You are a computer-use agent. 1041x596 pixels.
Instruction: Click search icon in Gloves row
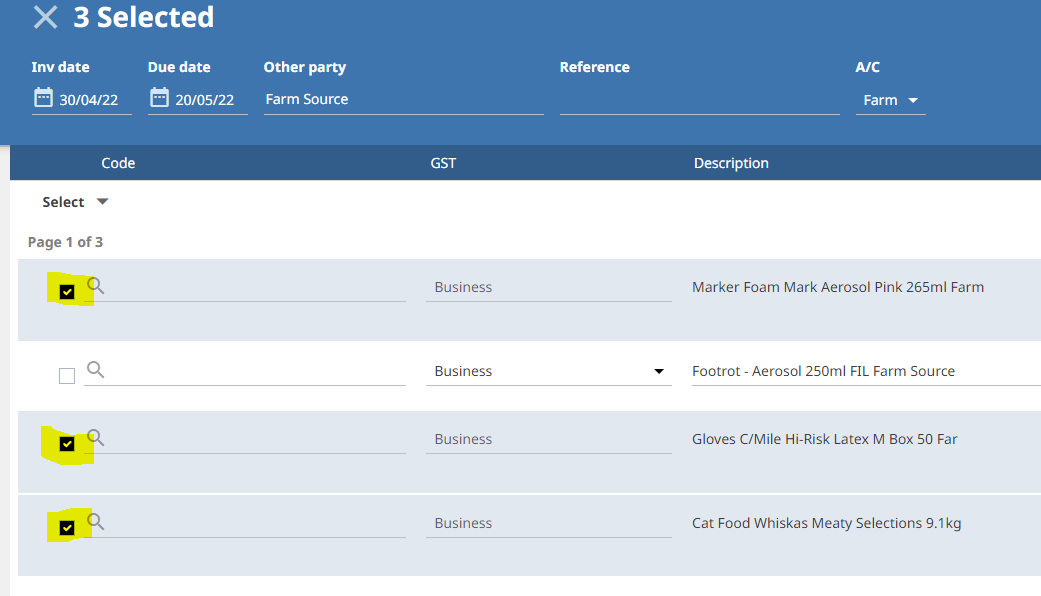[x=96, y=438]
